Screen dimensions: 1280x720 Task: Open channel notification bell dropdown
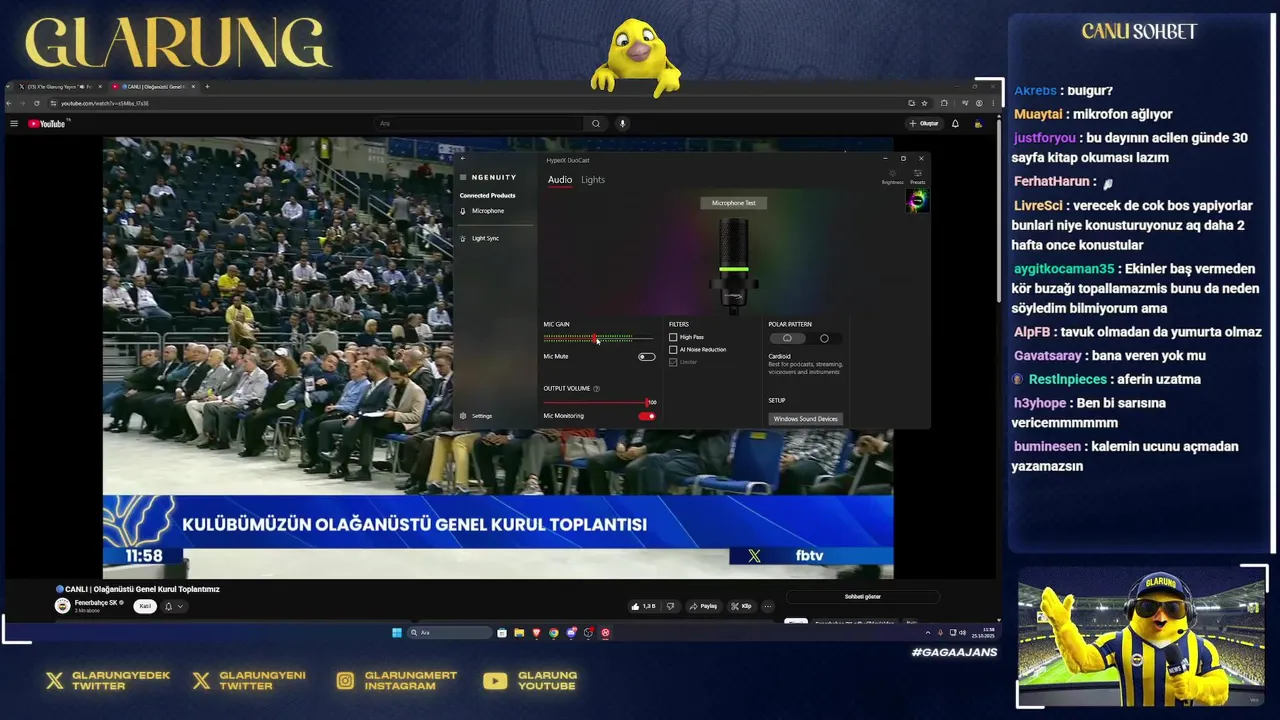pyautogui.click(x=173, y=606)
